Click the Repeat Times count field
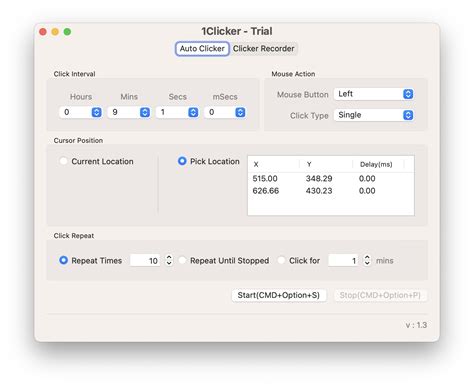This screenshot has height=387, width=474. tap(145, 260)
